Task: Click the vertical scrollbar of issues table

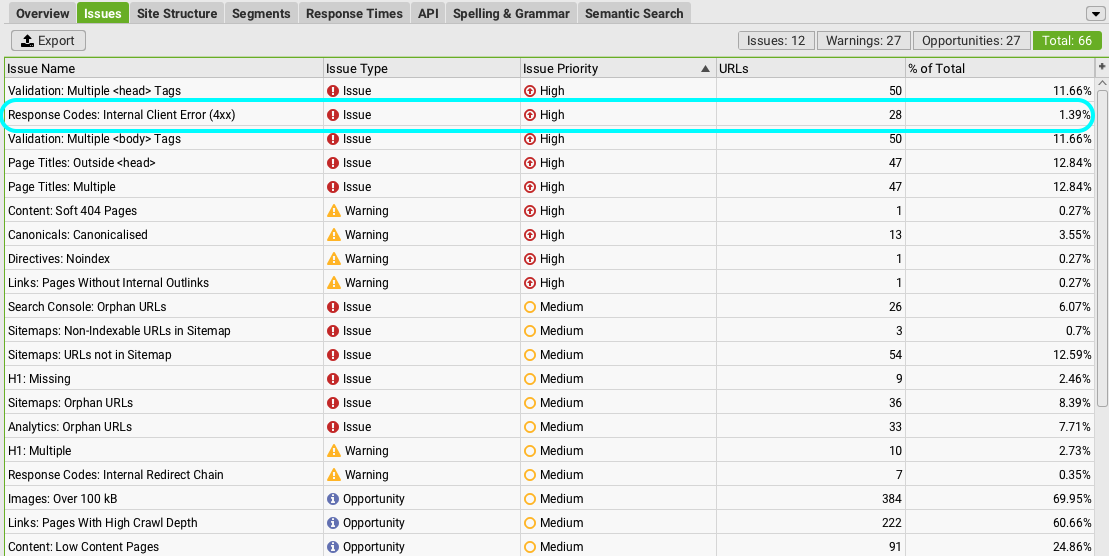Action: pos(1102,248)
